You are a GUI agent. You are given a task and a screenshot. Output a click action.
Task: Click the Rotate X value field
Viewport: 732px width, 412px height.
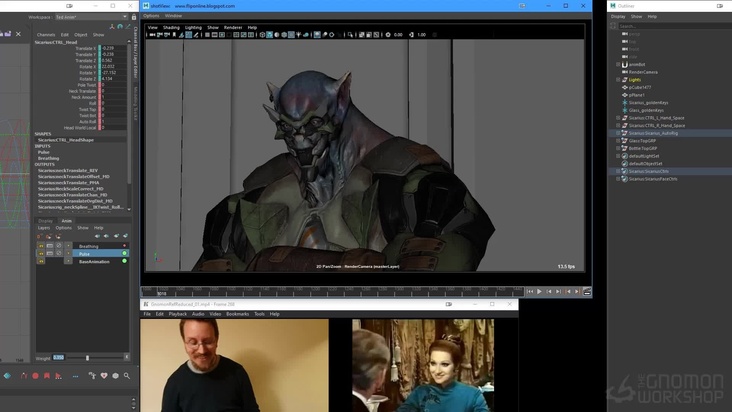pos(108,67)
